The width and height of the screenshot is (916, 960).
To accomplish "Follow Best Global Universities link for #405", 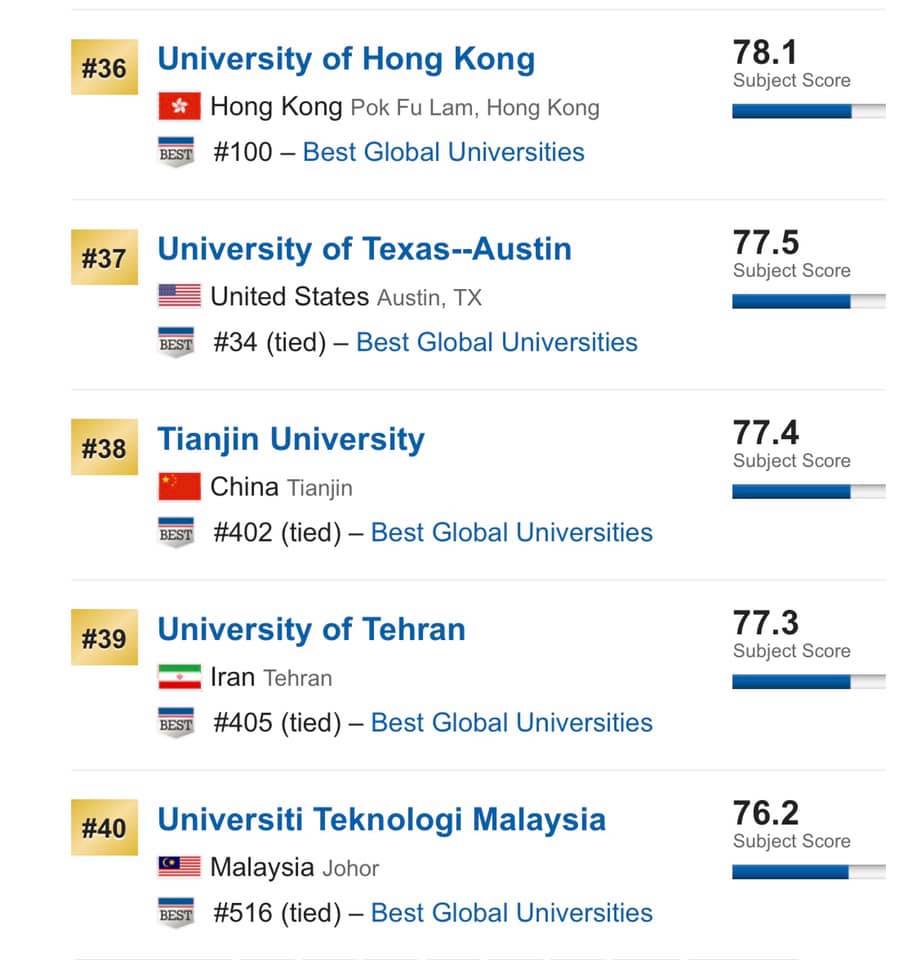I will pyautogui.click(x=511, y=722).
